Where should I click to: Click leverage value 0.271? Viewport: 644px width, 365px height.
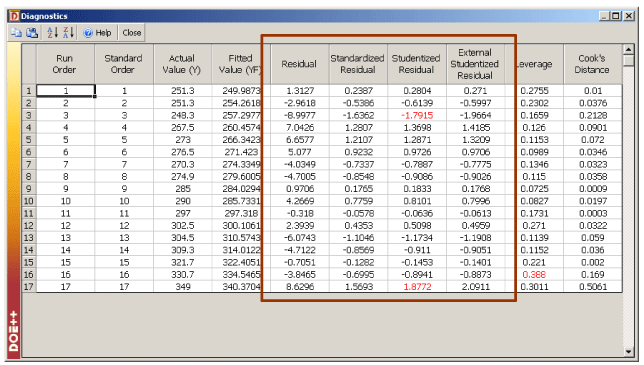(x=534, y=225)
